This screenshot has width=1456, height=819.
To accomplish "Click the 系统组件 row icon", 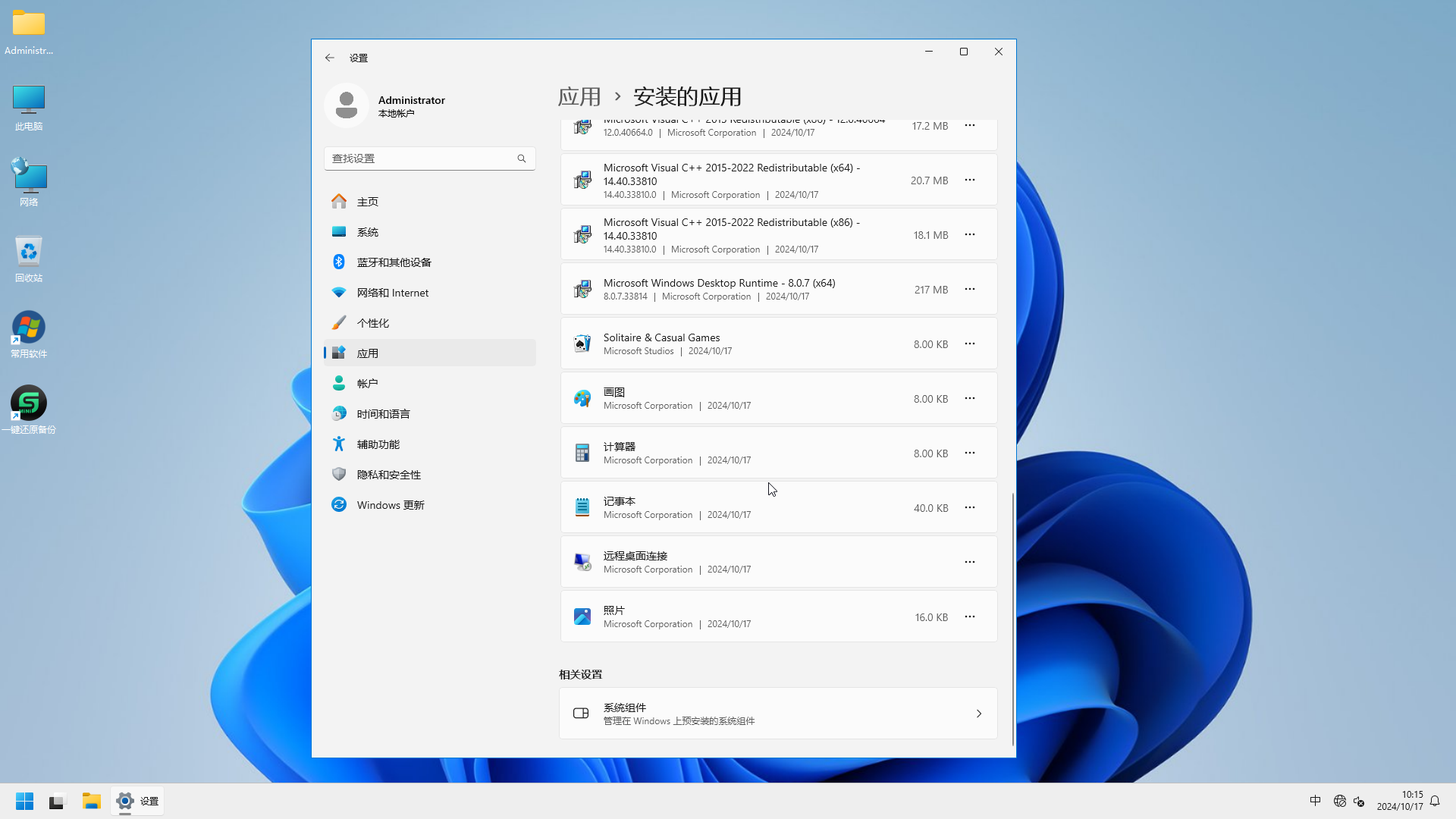I will [x=581, y=714].
